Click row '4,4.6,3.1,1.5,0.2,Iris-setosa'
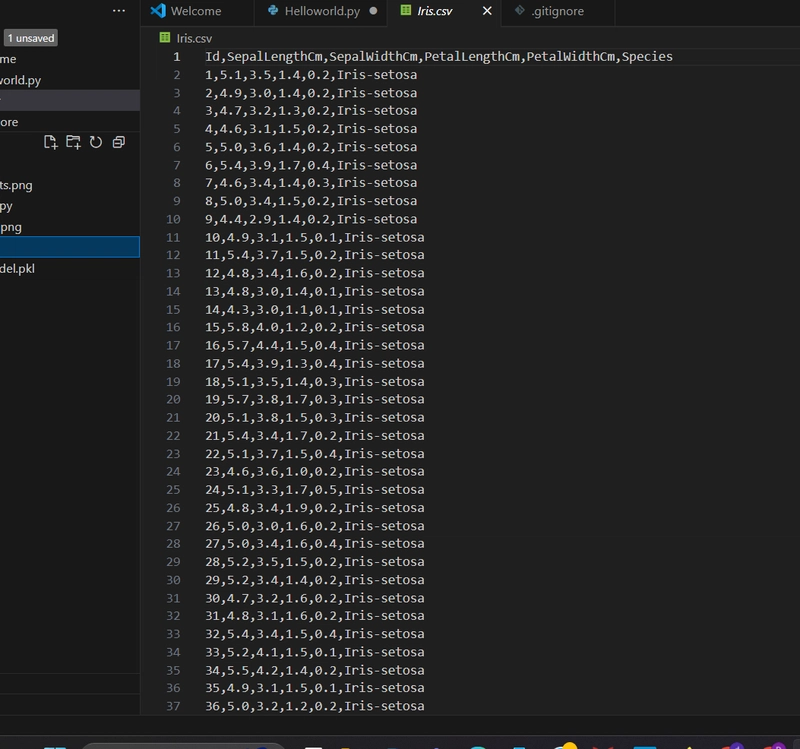Image resolution: width=800 pixels, height=749 pixels. tap(311, 129)
